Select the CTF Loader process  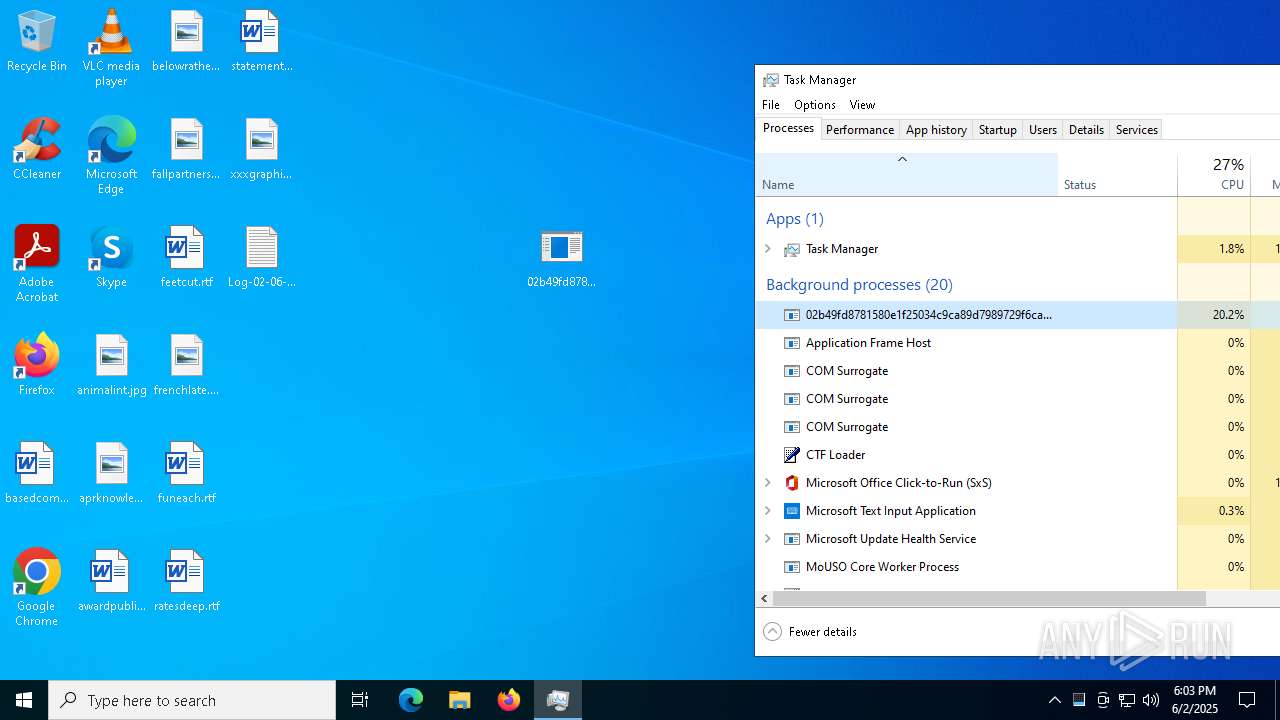pyautogui.click(x=1017, y=455)
